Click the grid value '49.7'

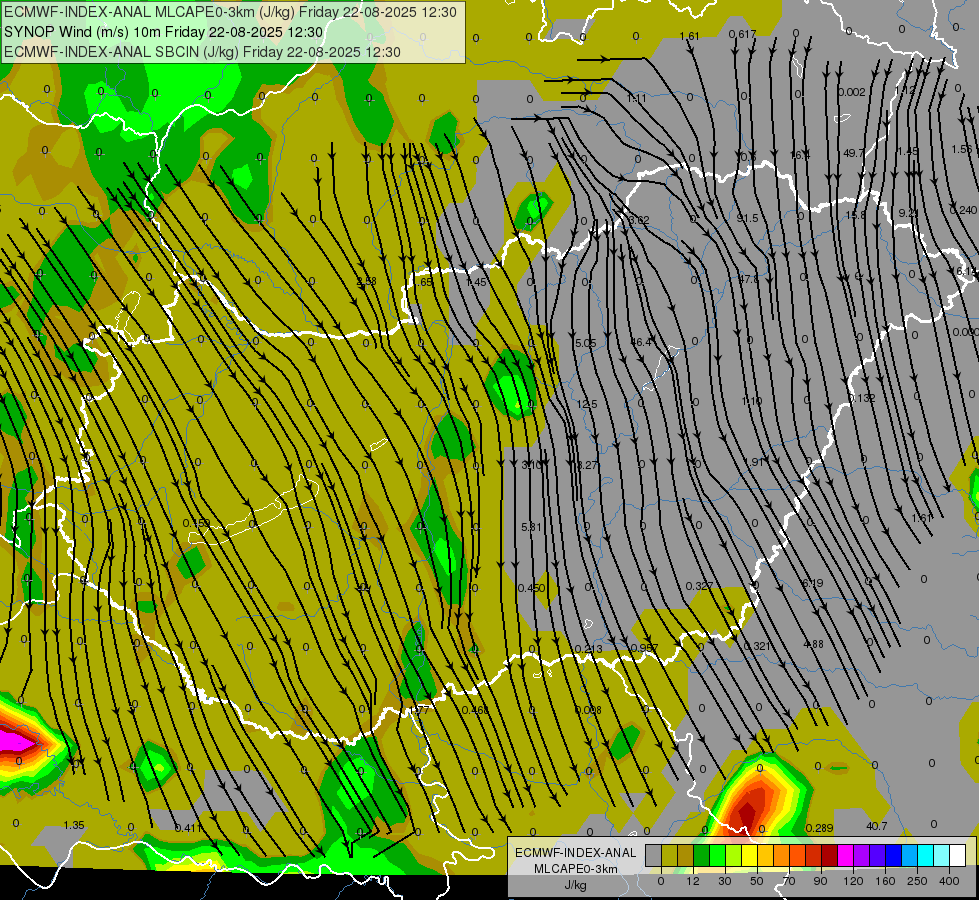(x=854, y=153)
